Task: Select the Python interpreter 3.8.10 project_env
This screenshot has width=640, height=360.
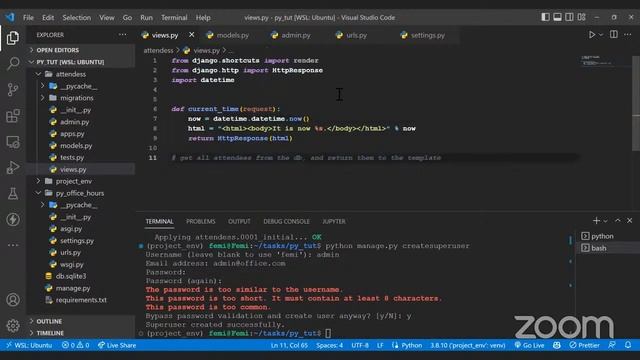Action: [468, 345]
